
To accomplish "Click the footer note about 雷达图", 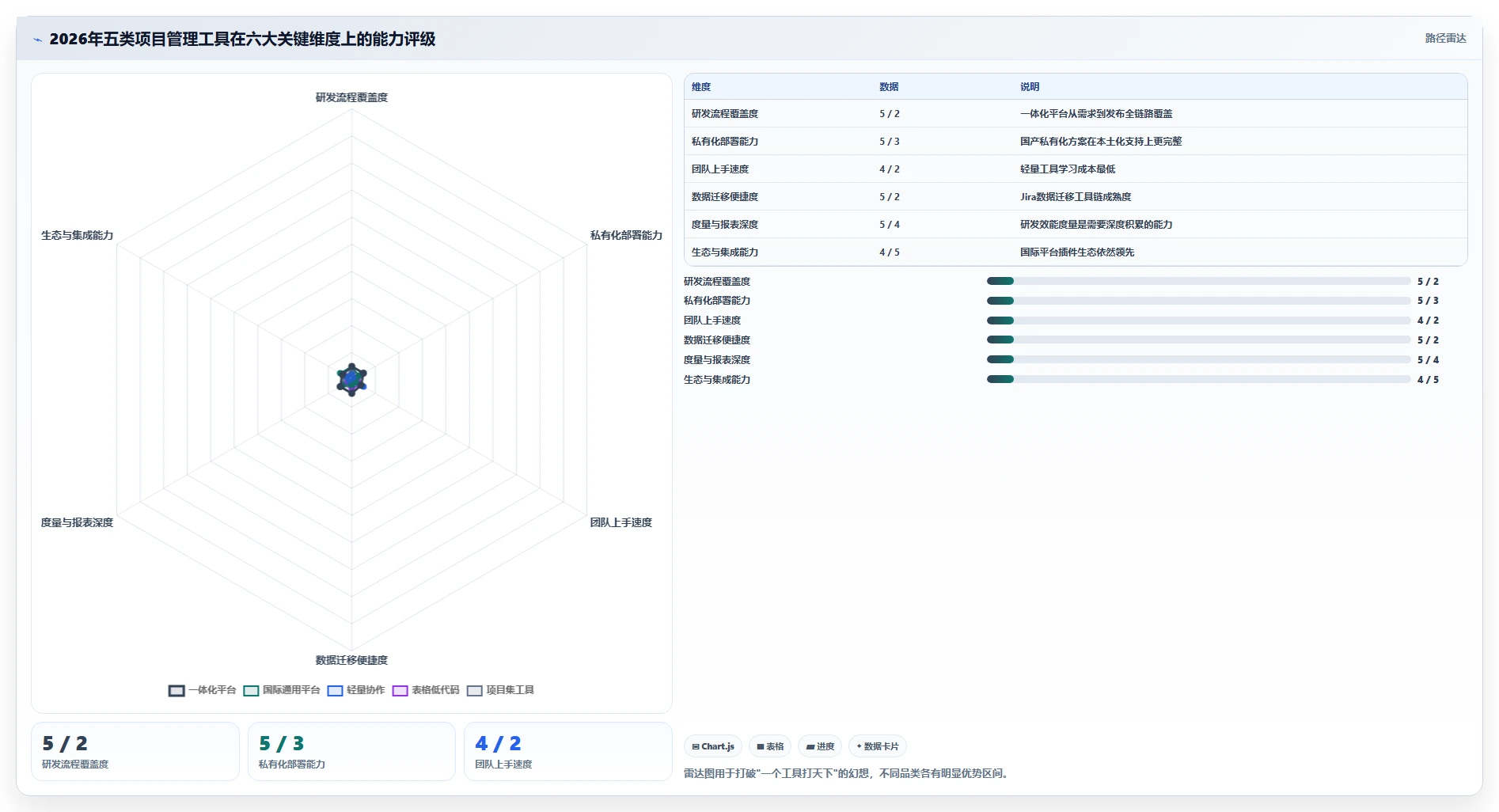I will 848,773.
